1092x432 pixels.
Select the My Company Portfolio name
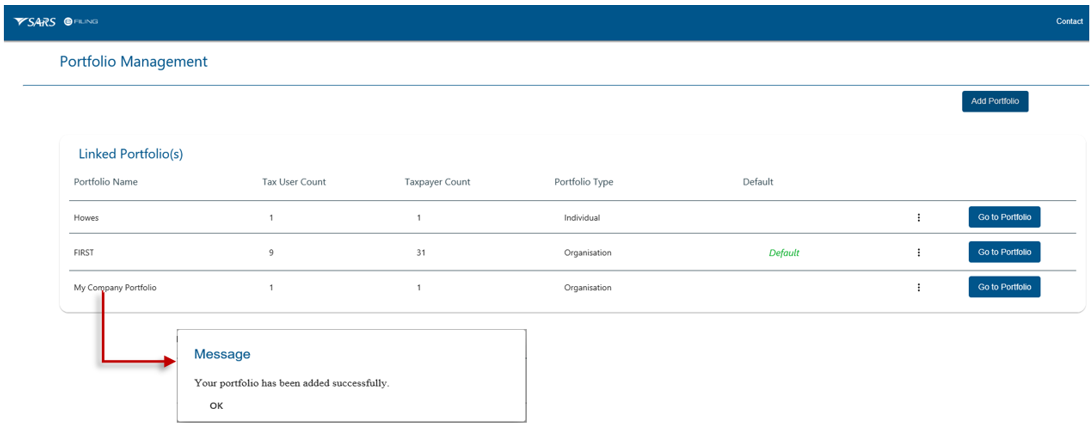pos(115,288)
